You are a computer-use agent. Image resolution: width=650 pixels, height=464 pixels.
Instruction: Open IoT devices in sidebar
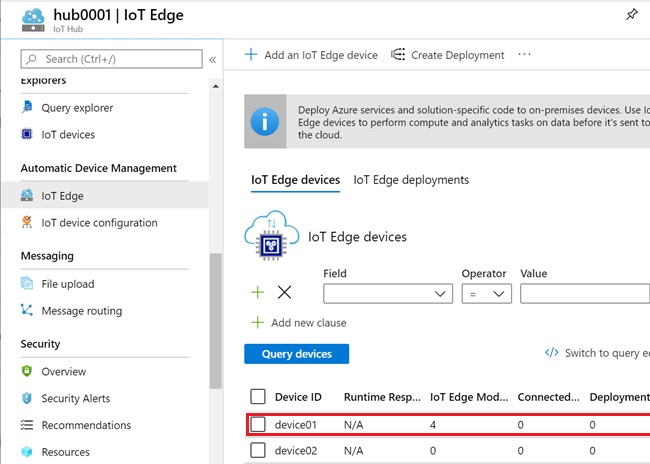pyautogui.click(x=68, y=134)
